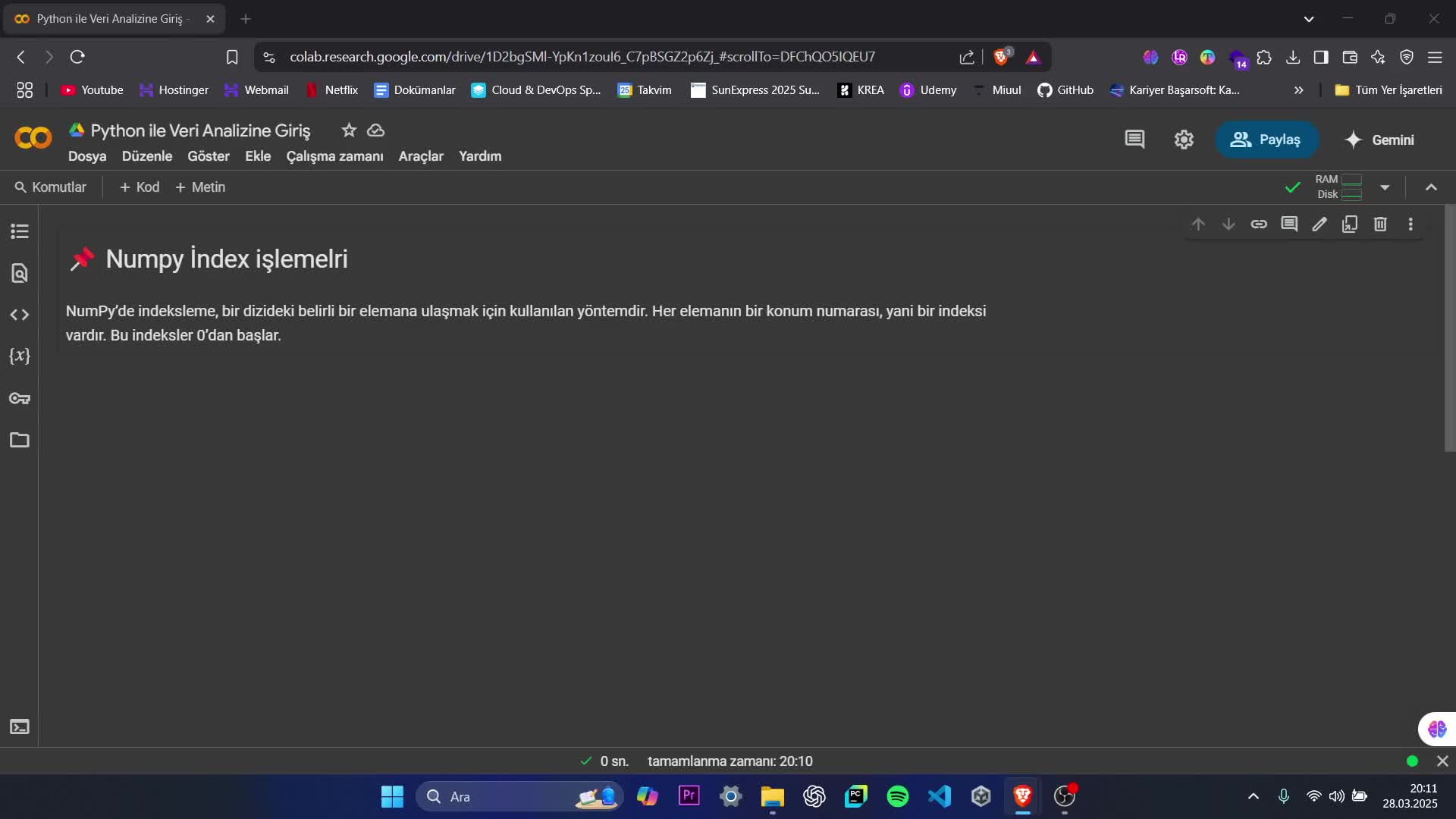This screenshot has width=1456, height=819.
Task: Open the Ekle menu
Action: (x=258, y=156)
